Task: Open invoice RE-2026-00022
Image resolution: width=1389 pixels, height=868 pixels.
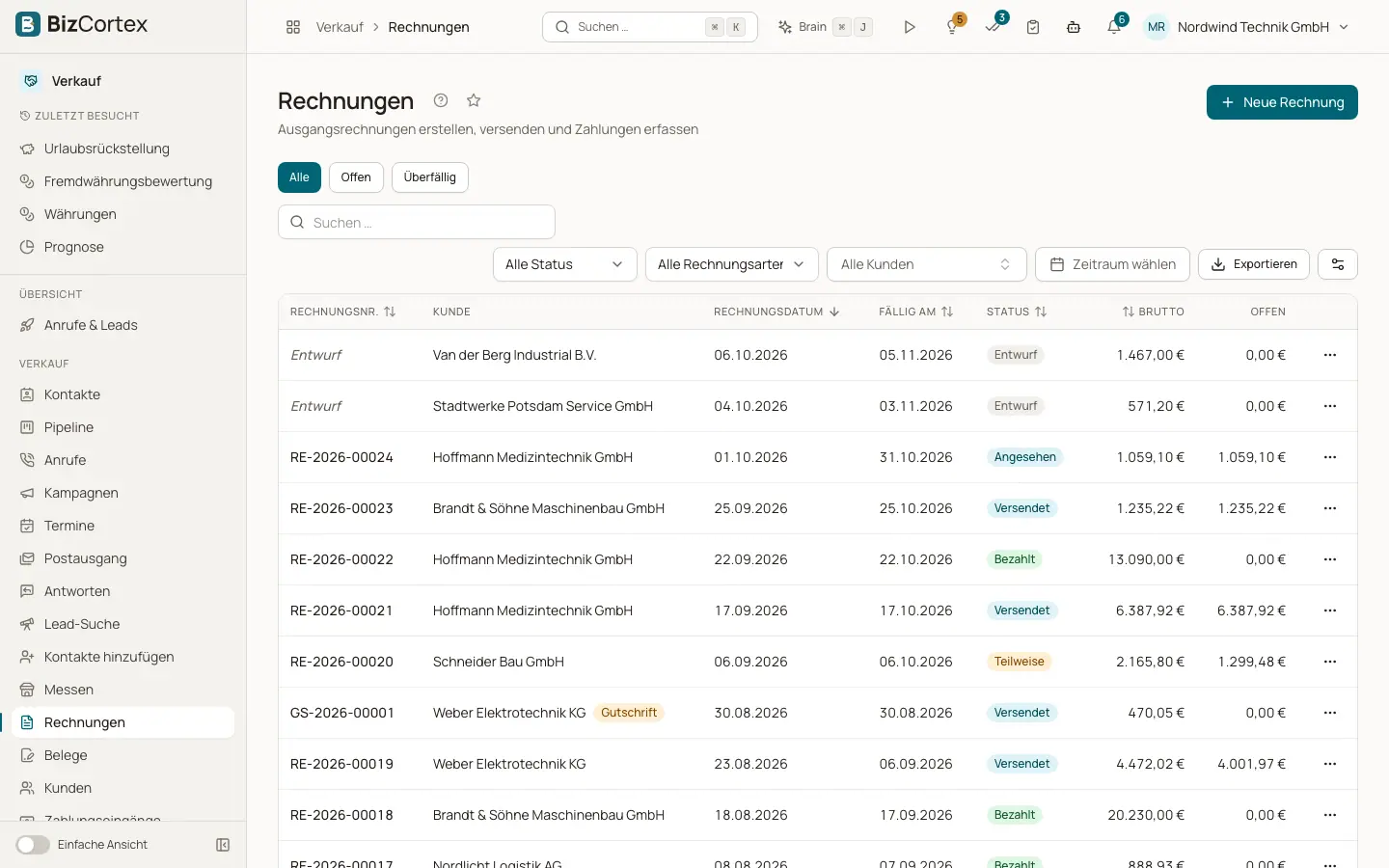Action: pos(341,559)
